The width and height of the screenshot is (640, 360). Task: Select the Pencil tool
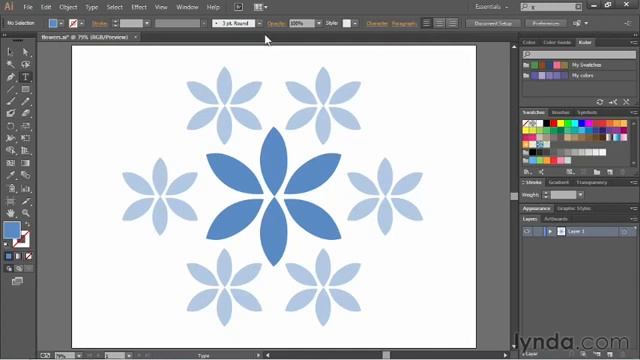(25, 101)
